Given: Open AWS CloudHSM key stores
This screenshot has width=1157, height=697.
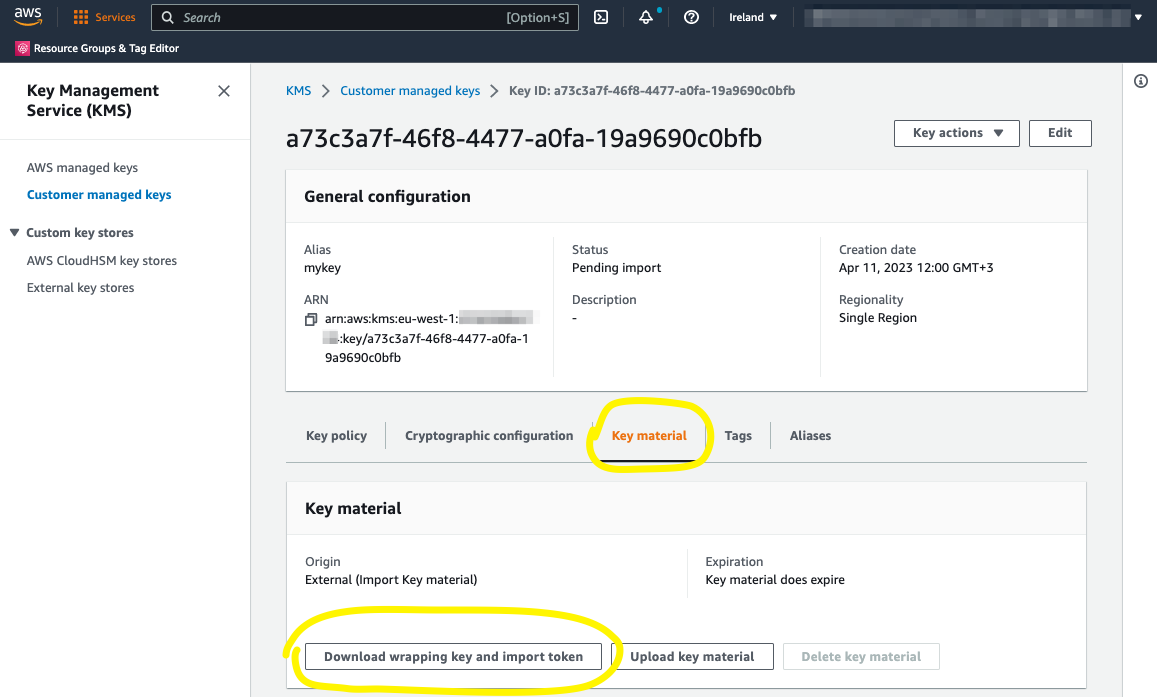Looking at the screenshot, I should coord(102,260).
